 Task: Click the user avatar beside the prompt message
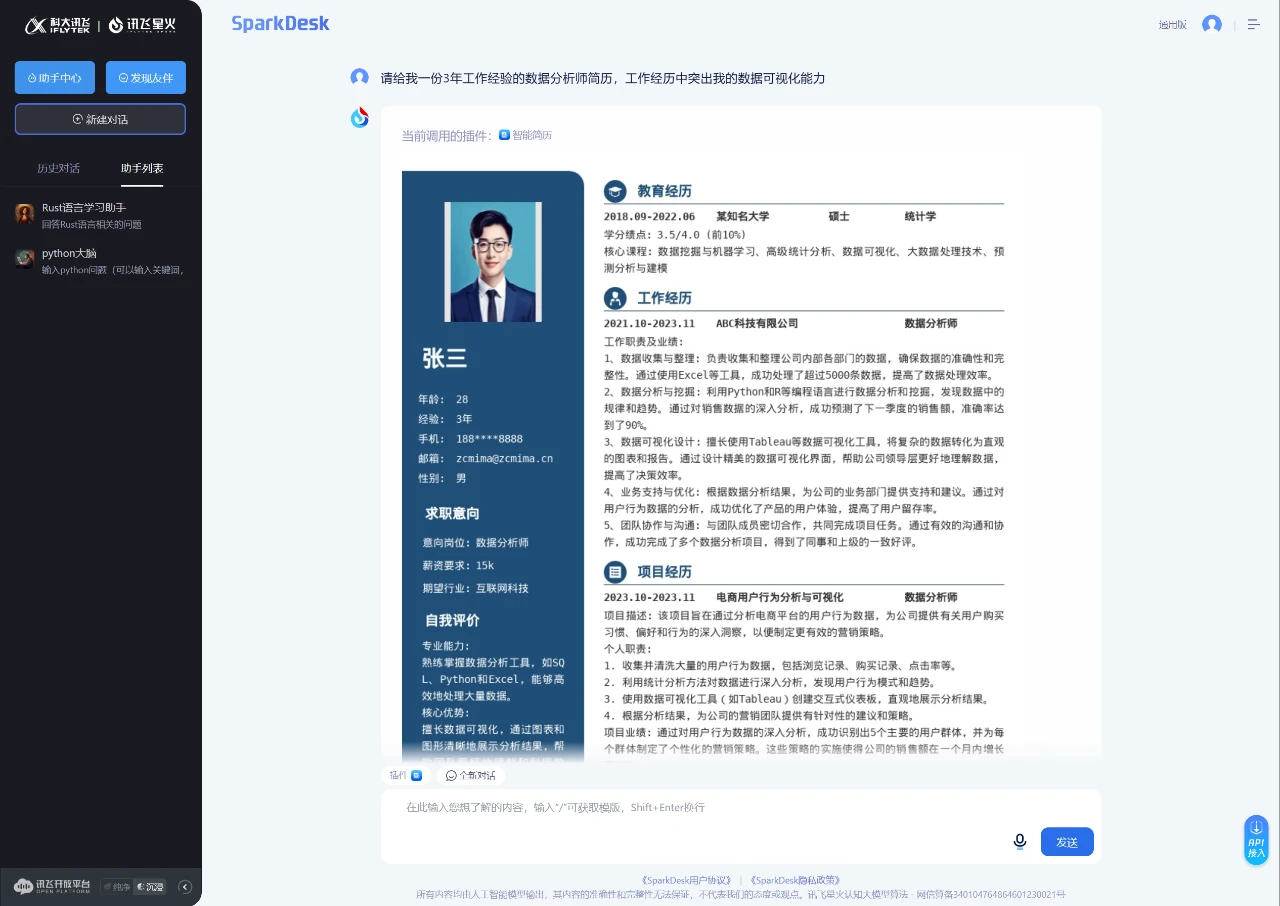pyautogui.click(x=360, y=77)
